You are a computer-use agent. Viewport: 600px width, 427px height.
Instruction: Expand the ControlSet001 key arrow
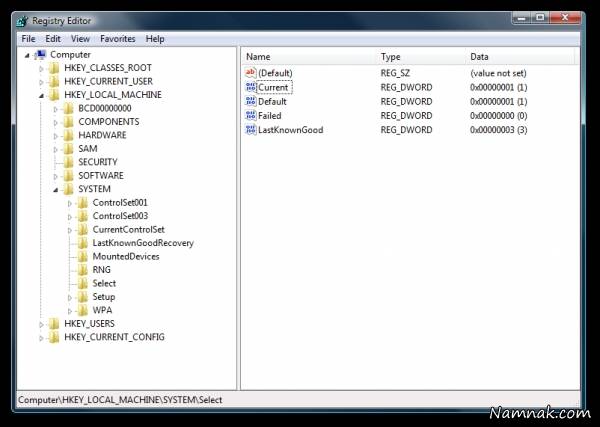(70, 203)
